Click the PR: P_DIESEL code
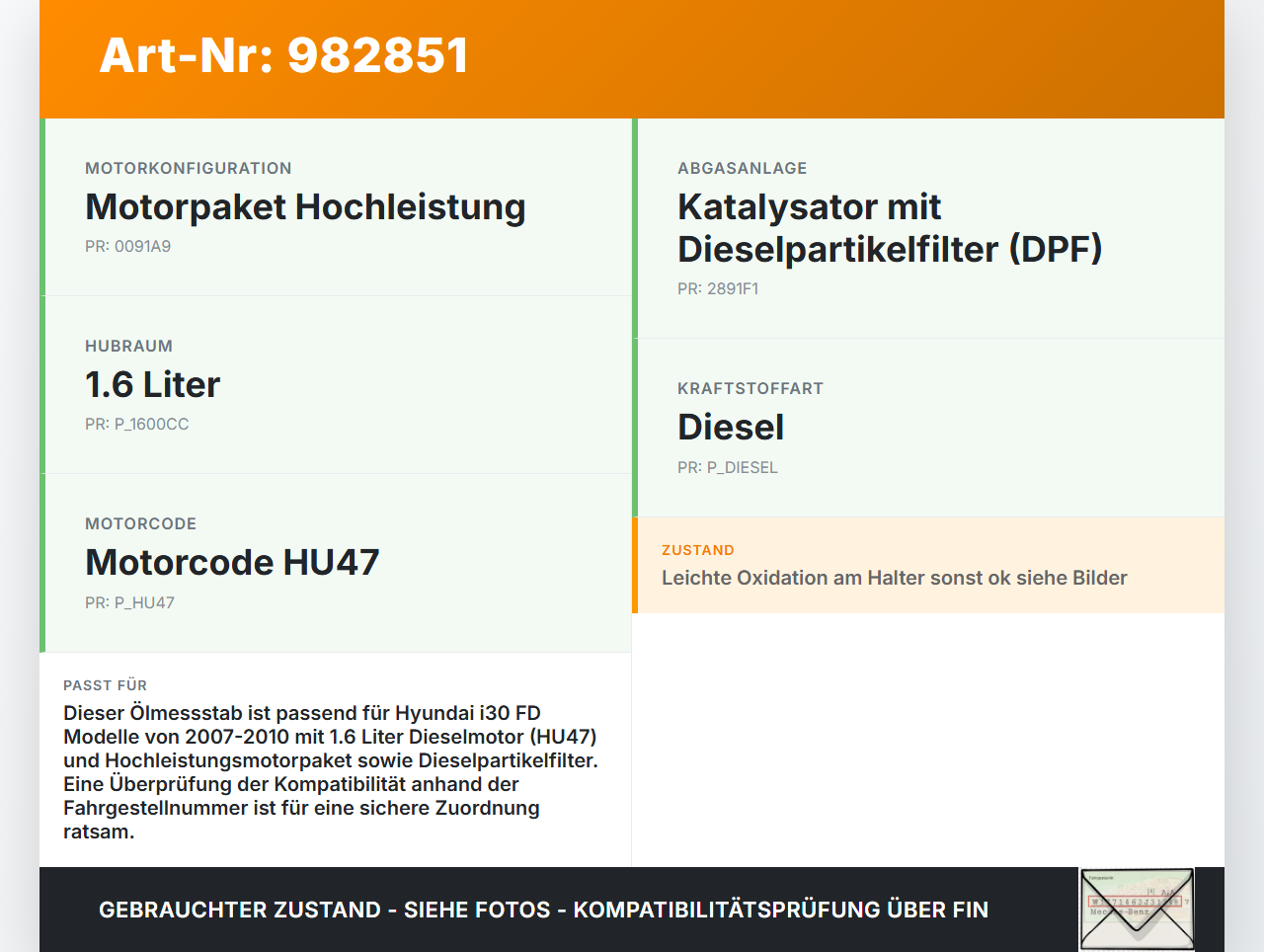The image size is (1264, 952). (728, 467)
